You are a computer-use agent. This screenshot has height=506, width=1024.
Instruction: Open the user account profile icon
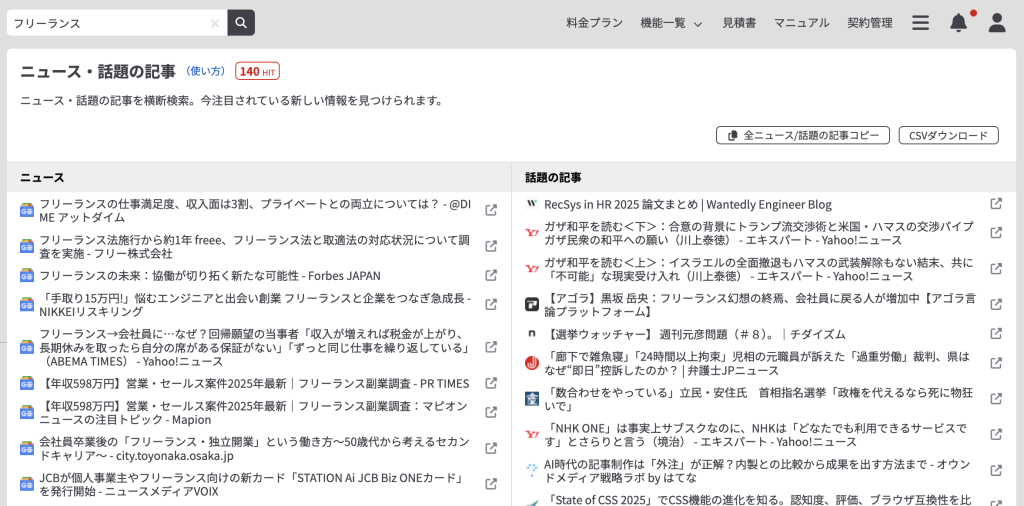coord(996,23)
